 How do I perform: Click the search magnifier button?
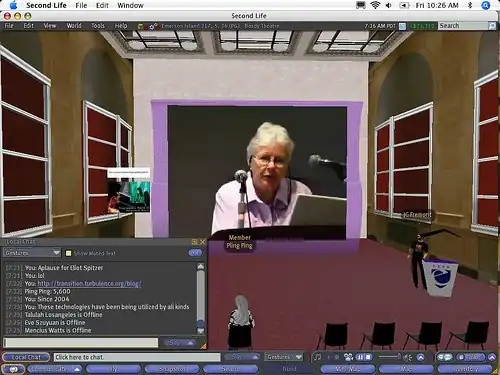492,26
